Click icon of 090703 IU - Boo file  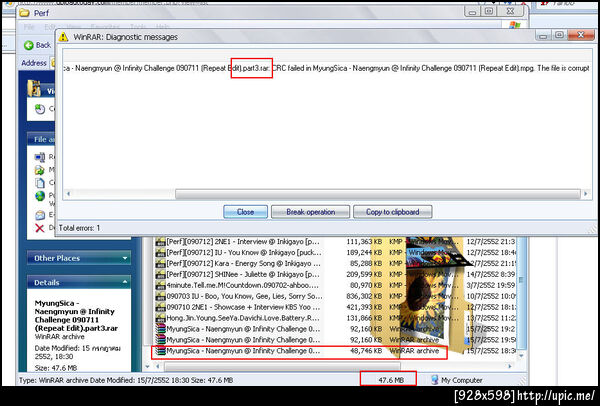pyautogui.click(x=160, y=296)
